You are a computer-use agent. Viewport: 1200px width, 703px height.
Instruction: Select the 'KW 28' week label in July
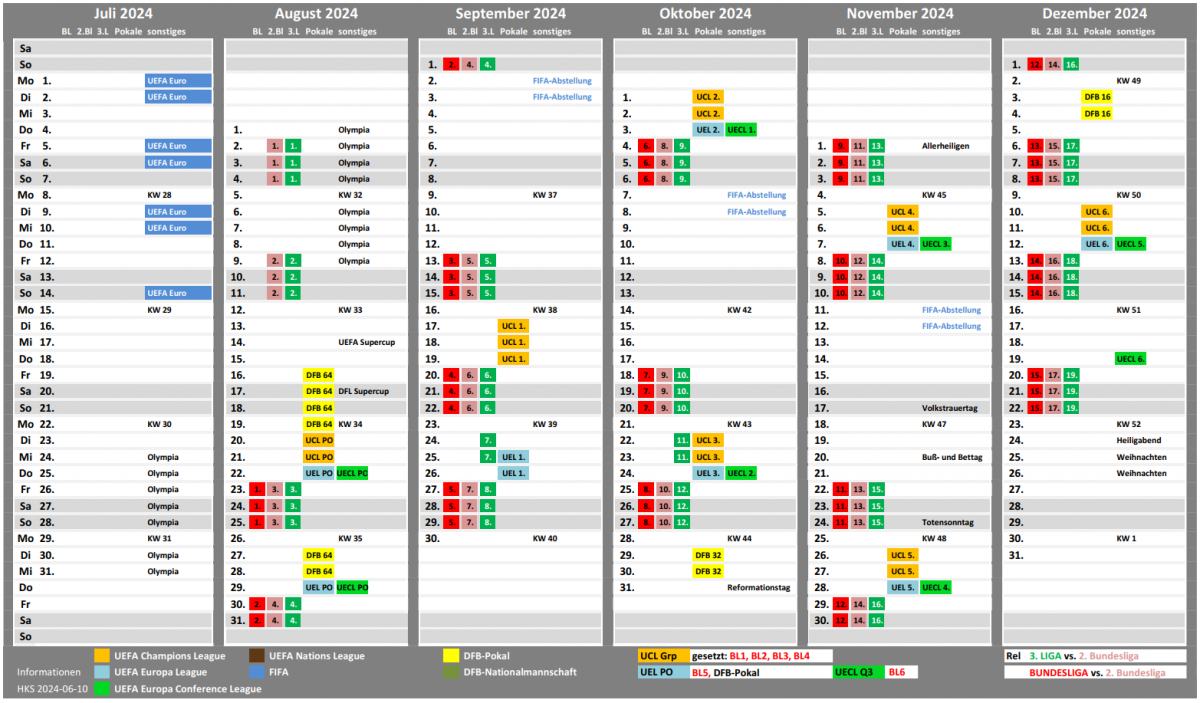click(160, 195)
